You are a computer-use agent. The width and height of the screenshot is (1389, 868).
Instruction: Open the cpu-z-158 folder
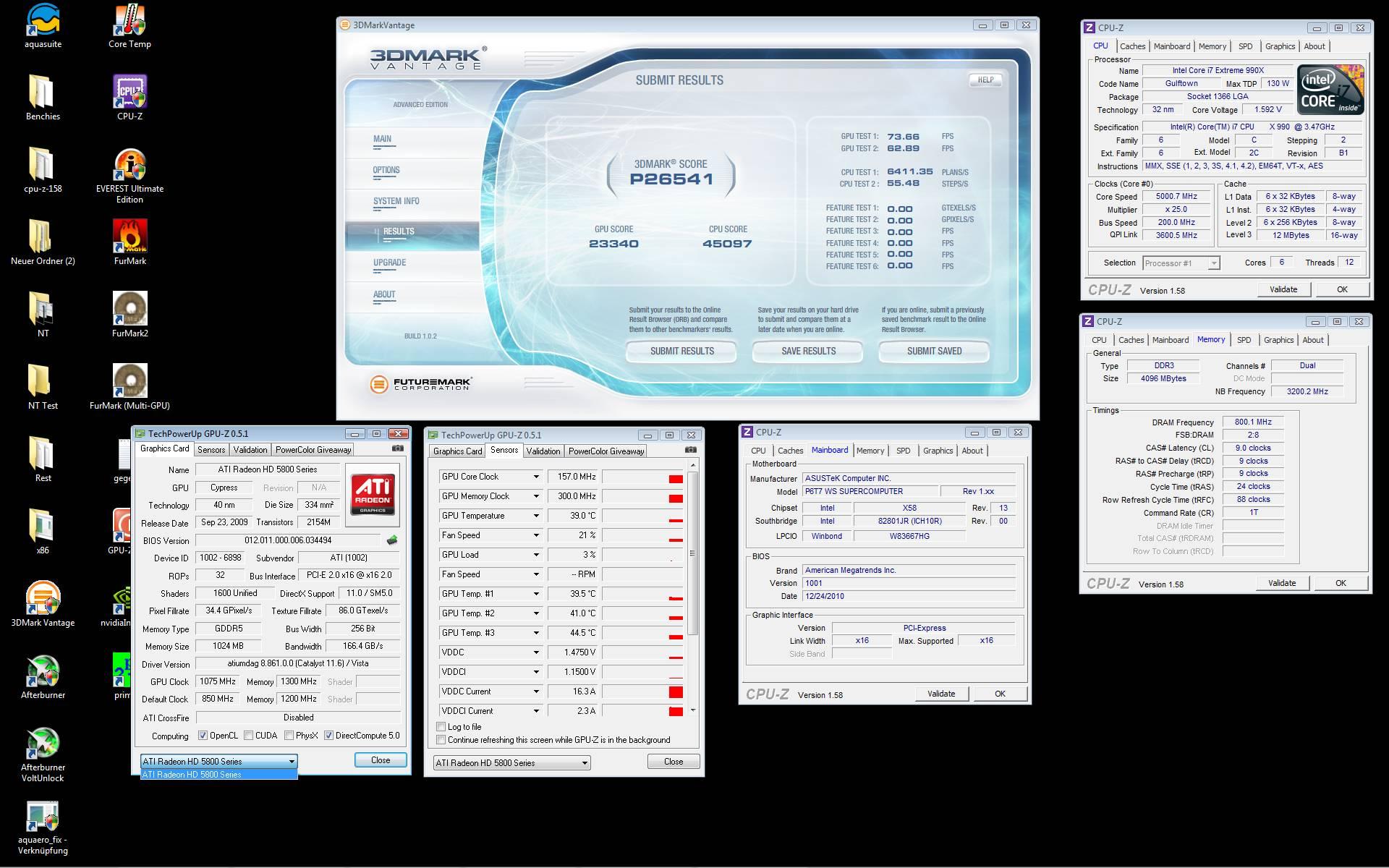tap(43, 171)
